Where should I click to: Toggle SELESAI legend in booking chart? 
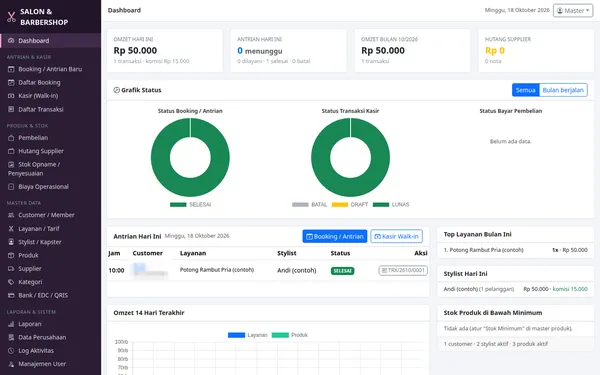click(x=191, y=205)
